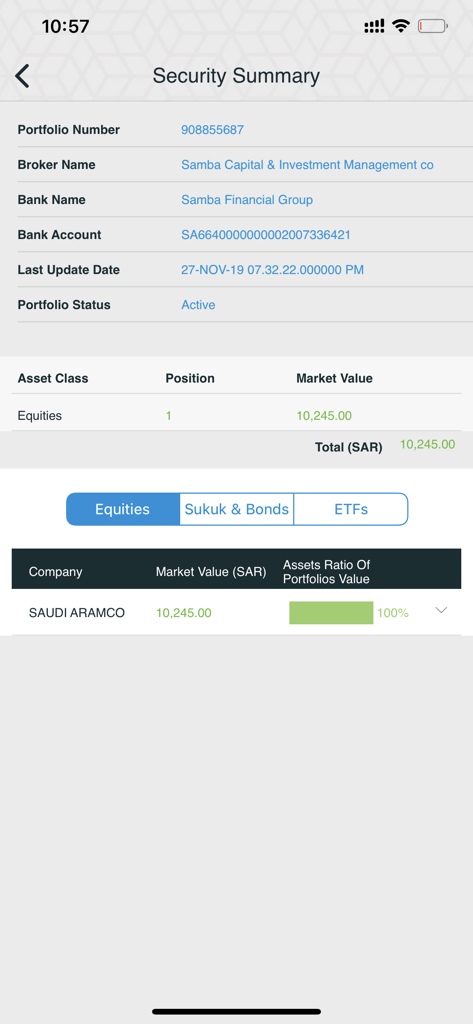
Task: Tap the 27-NOV-19 last update date
Action: click(272, 270)
